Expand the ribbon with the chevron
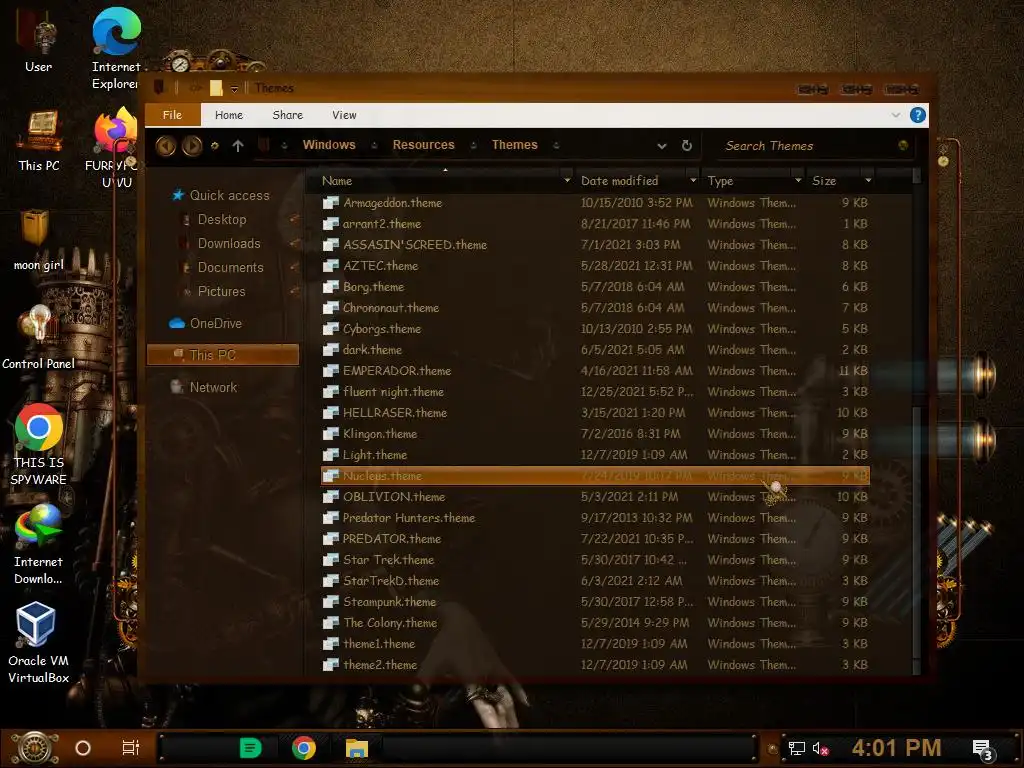The width and height of the screenshot is (1024, 768). (x=895, y=116)
